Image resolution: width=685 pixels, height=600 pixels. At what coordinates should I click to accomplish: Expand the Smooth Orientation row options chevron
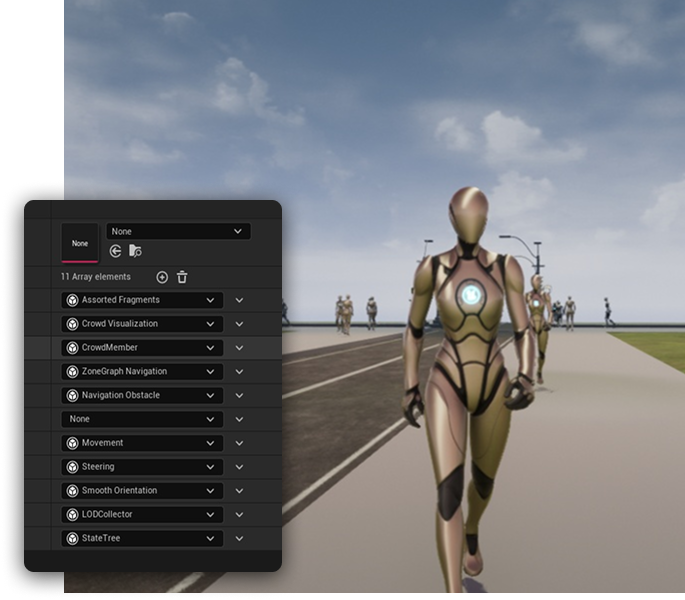pos(239,491)
